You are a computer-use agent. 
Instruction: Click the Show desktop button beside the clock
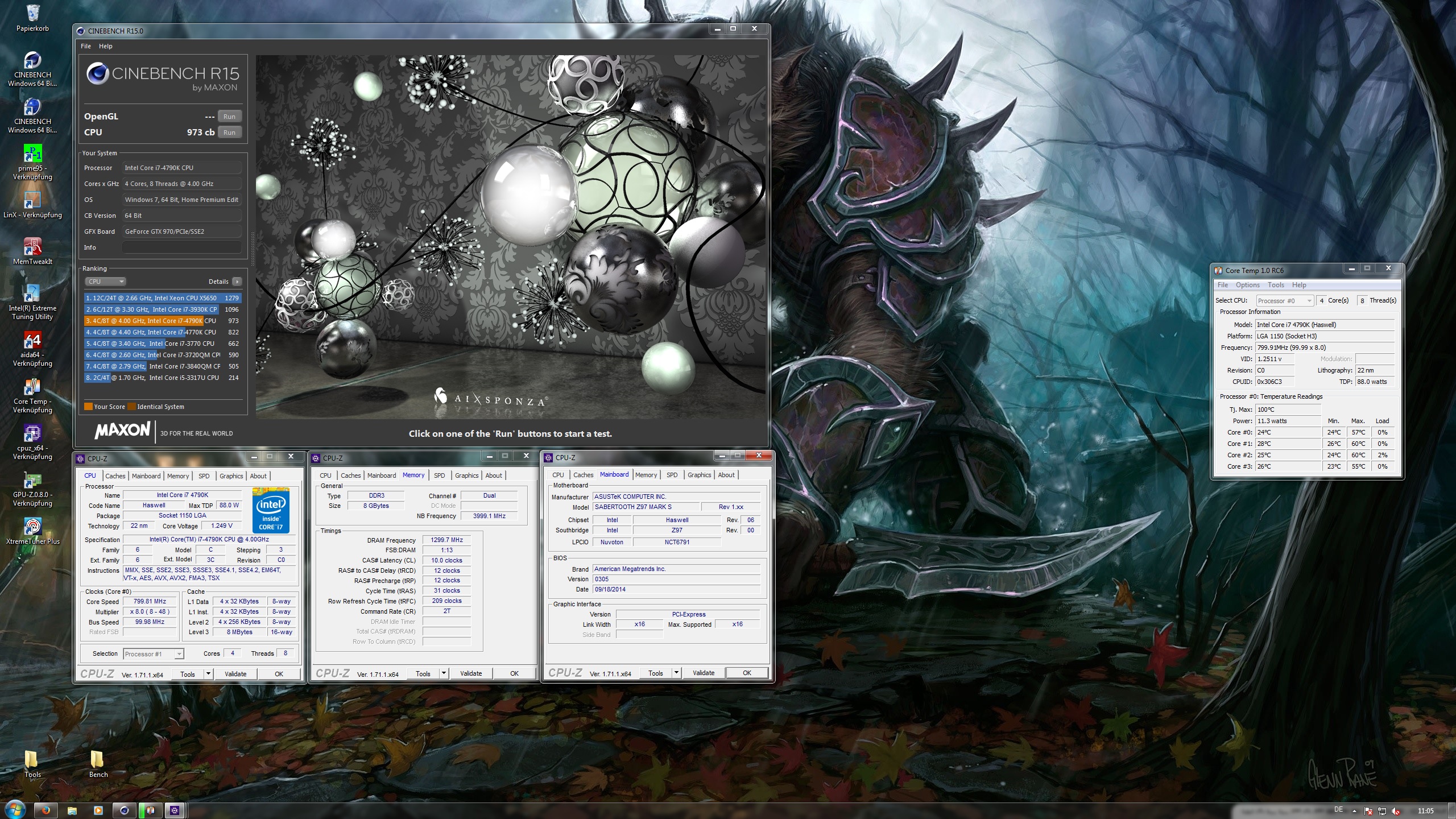pos(1451,811)
